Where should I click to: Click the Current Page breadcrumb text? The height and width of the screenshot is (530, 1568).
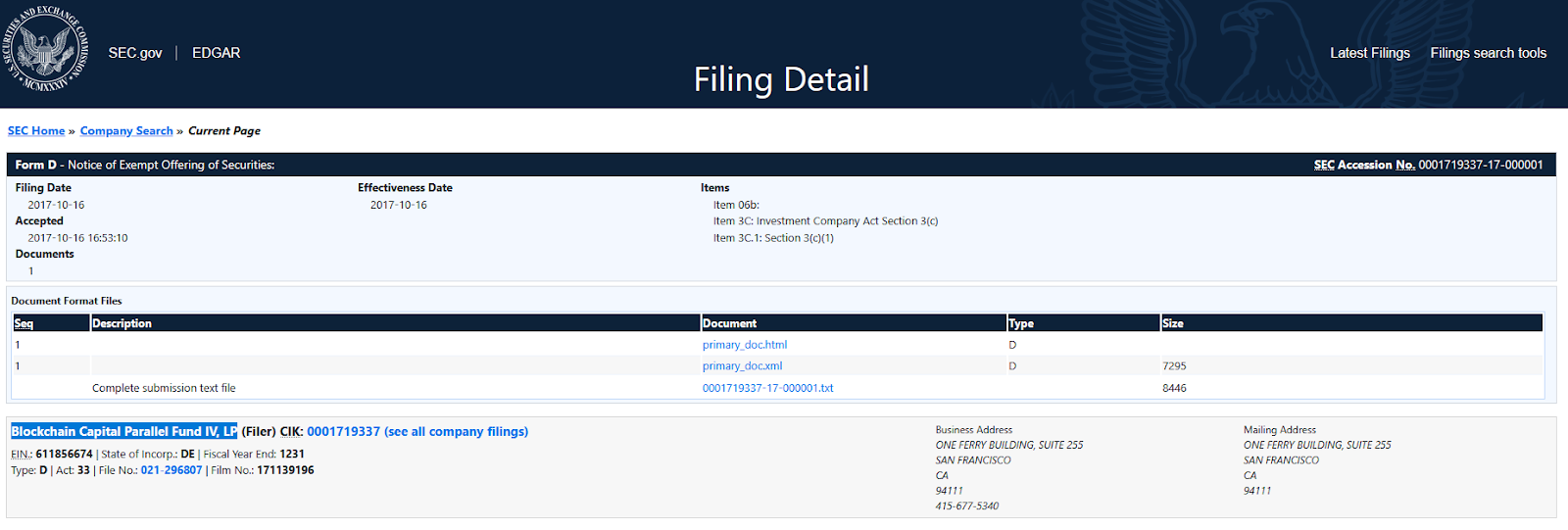pyautogui.click(x=224, y=131)
